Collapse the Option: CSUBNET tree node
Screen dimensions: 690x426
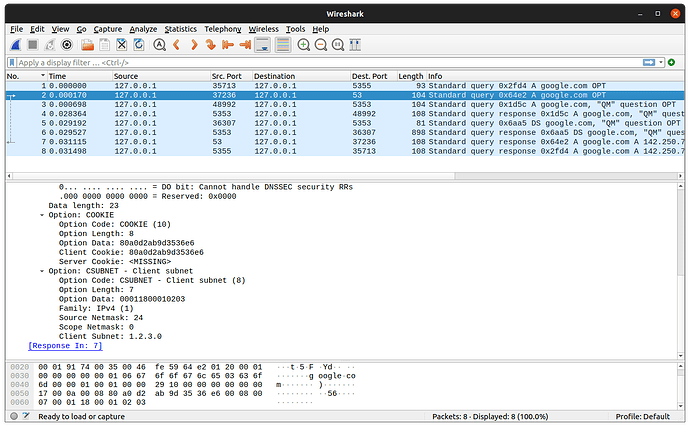[x=42, y=271]
